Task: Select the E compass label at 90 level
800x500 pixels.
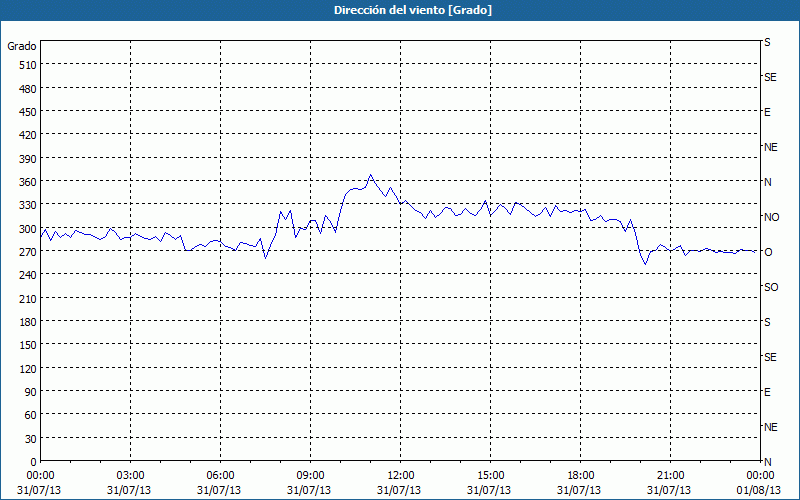Action: 767,392
